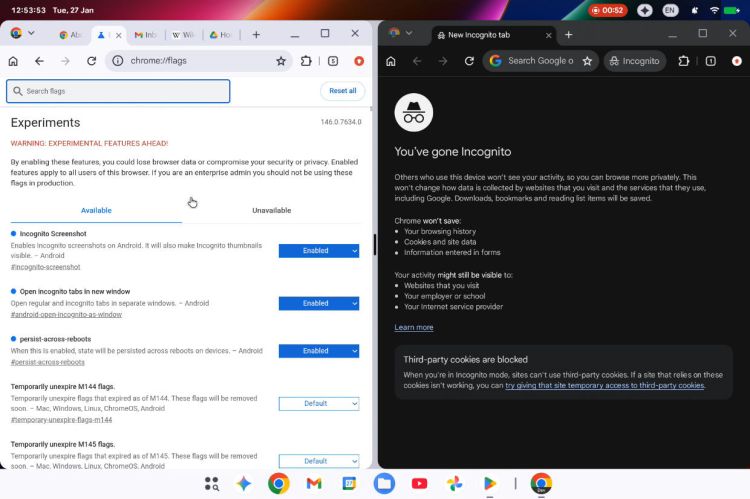Open Chrome from the taskbar

[279, 484]
